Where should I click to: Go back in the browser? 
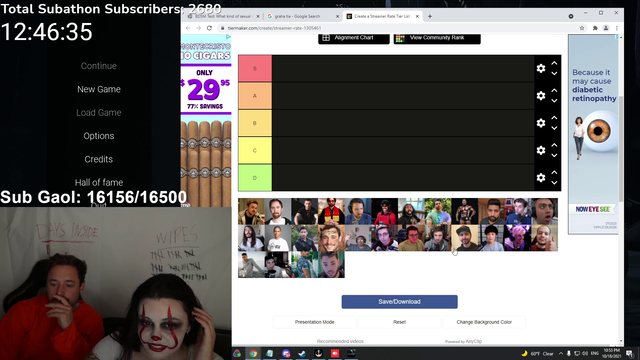click(188, 28)
